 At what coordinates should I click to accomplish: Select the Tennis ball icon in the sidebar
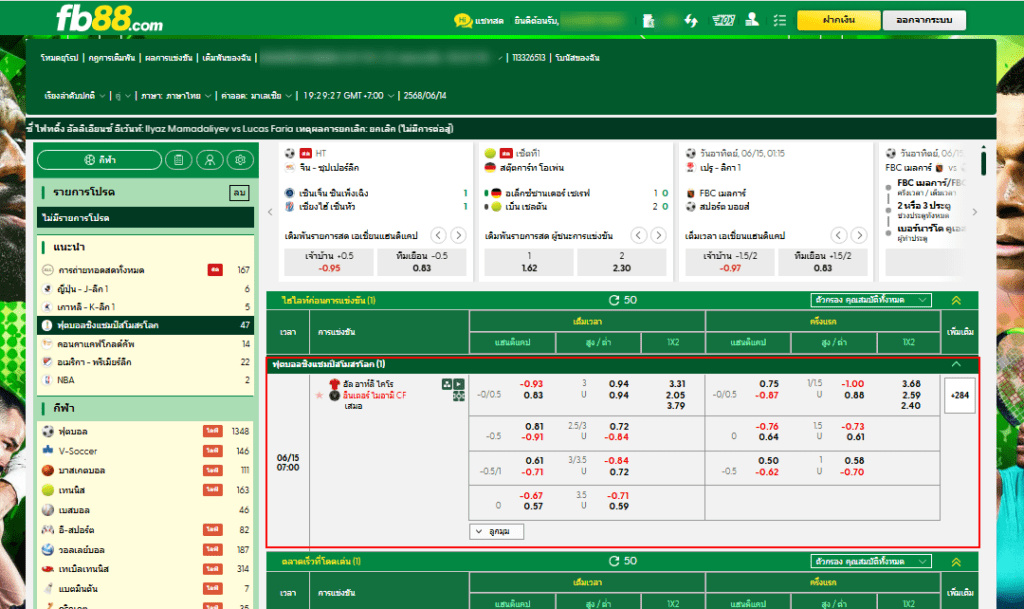(x=48, y=490)
